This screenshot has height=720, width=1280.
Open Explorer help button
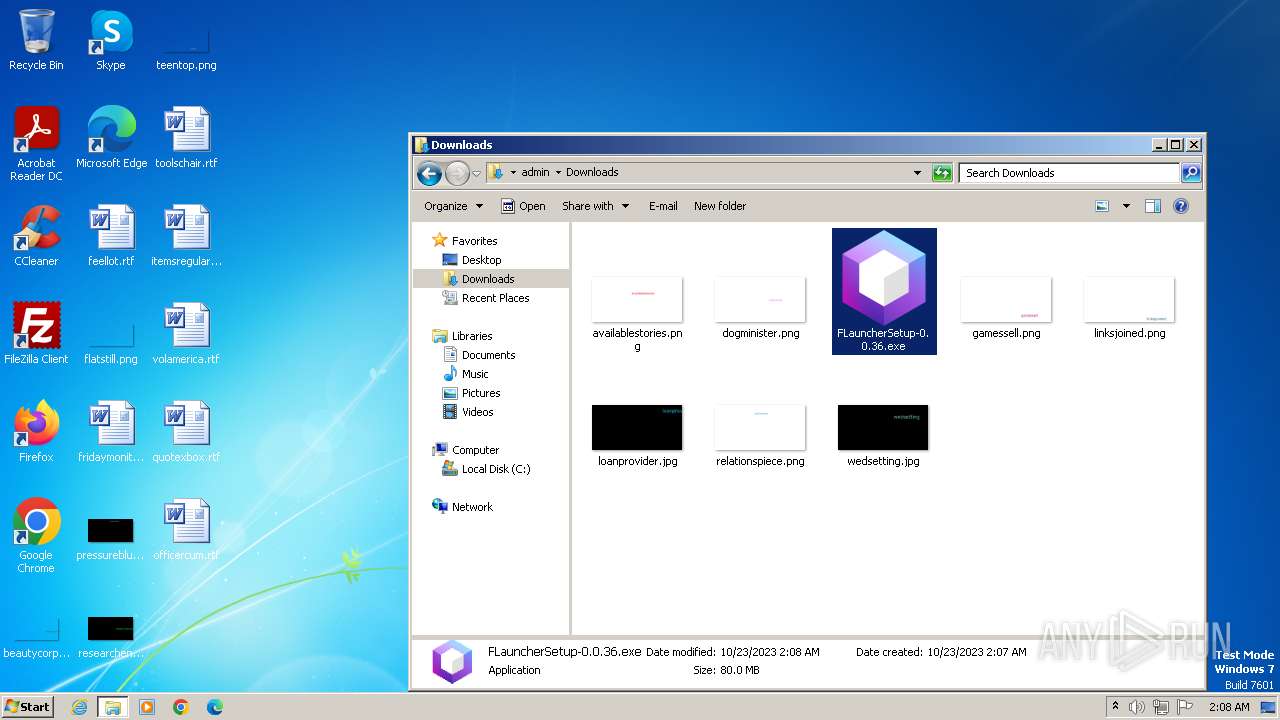click(1181, 206)
